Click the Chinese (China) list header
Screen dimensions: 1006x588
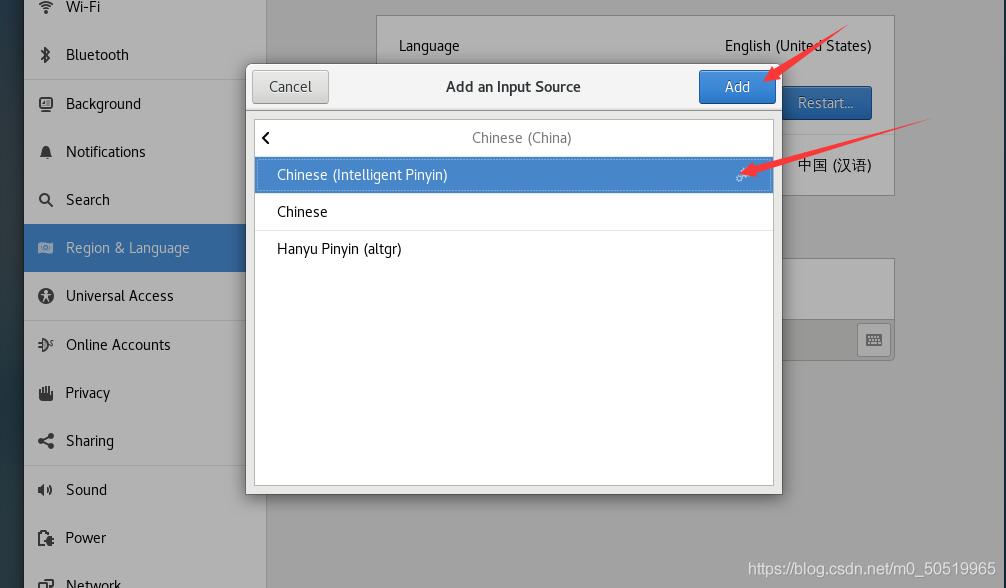click(522, 138)
